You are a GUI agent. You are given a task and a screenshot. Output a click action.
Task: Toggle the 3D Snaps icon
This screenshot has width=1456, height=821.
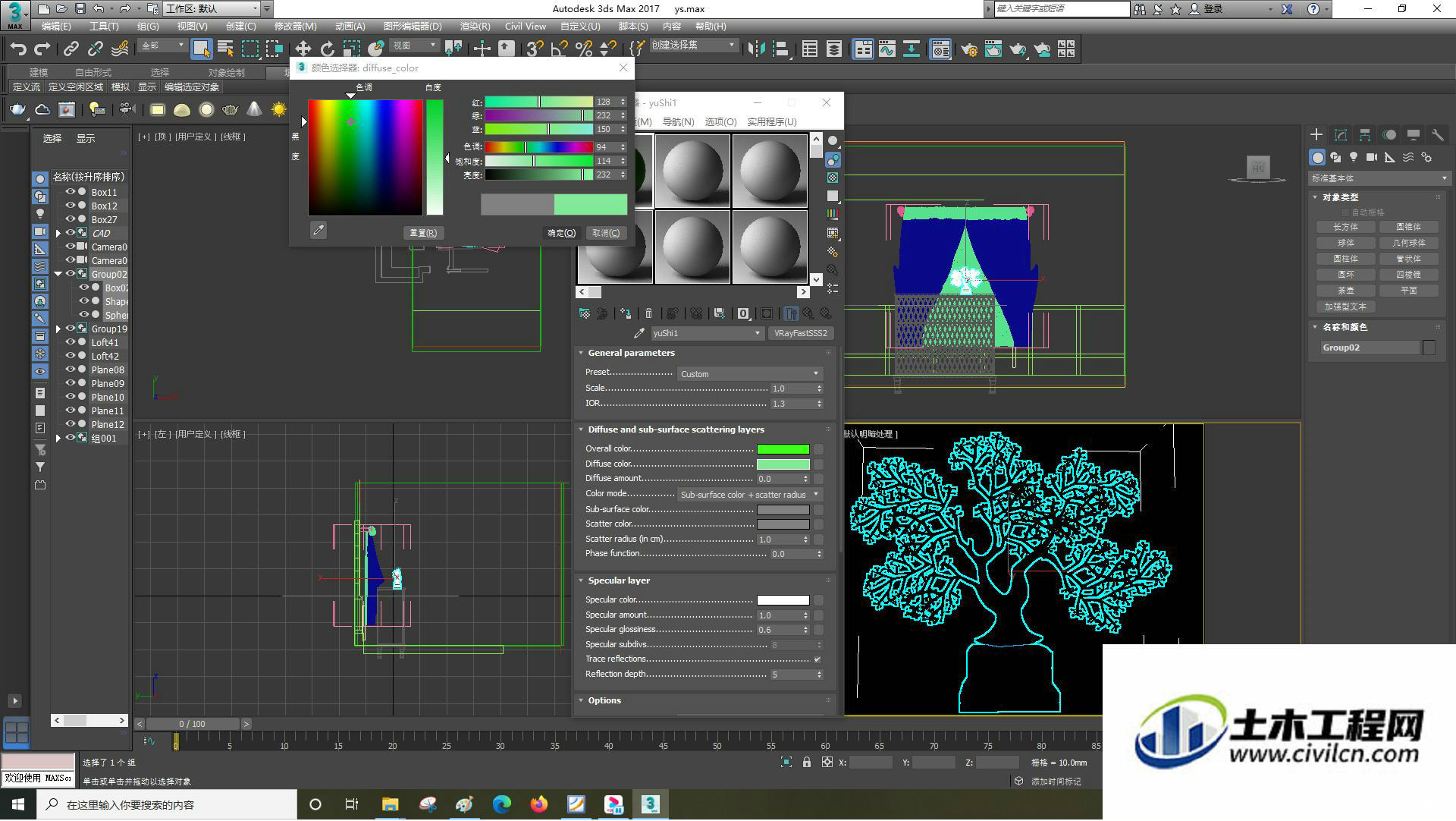[x=535, y=49]
